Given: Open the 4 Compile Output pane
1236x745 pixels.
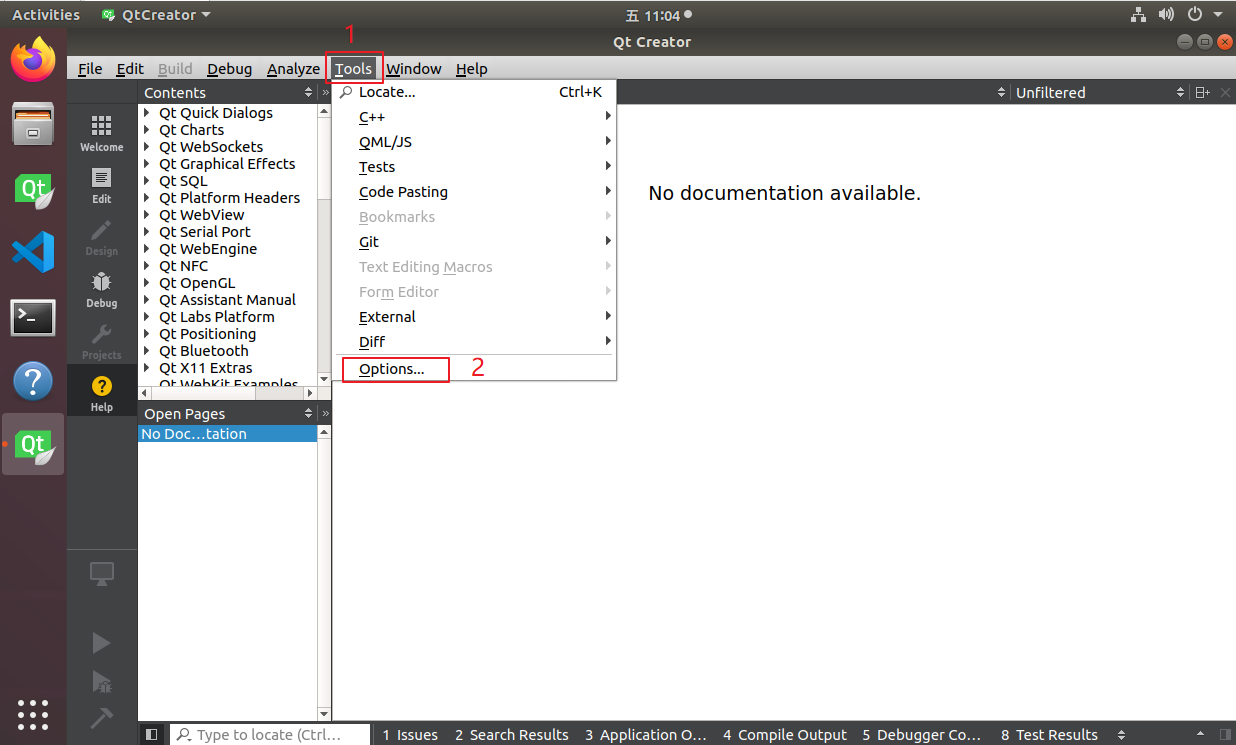Looking at the screenshot, I should click(x=785, y=735).
